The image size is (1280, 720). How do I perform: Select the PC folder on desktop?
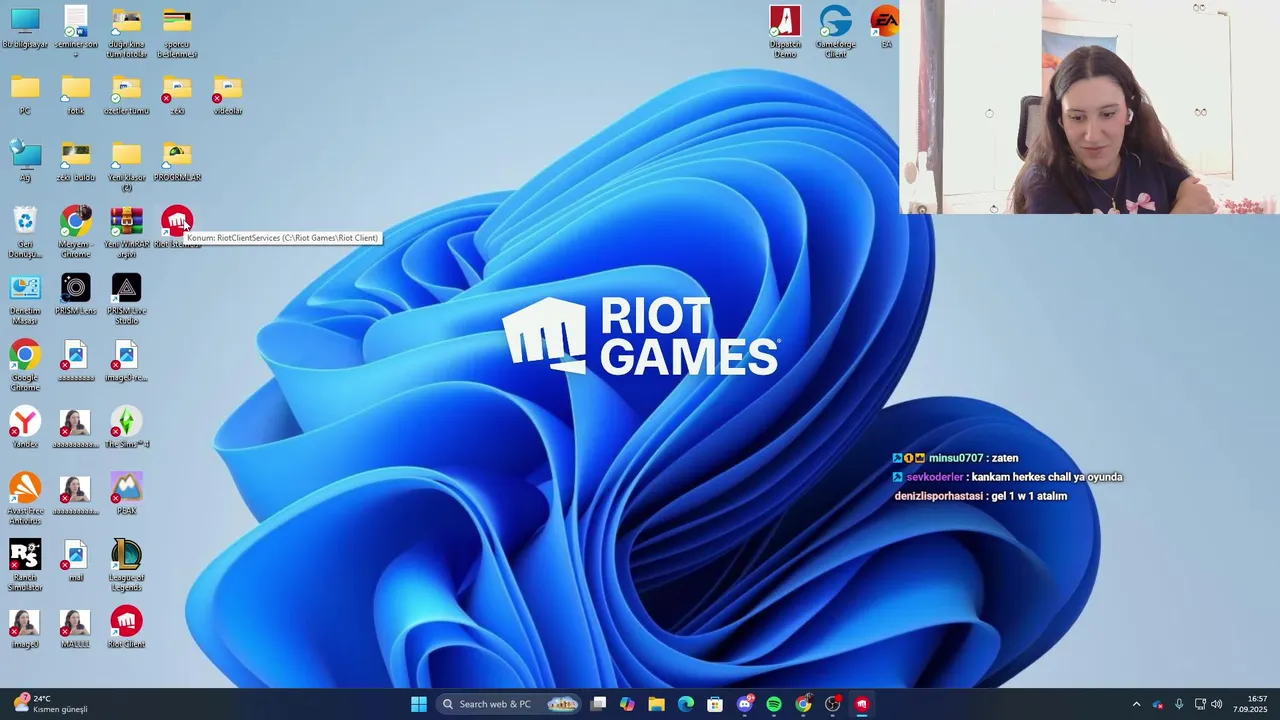25,95
